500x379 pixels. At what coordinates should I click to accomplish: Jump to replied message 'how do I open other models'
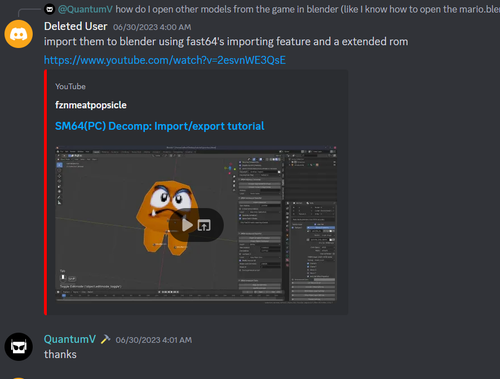tap(307, 9)
